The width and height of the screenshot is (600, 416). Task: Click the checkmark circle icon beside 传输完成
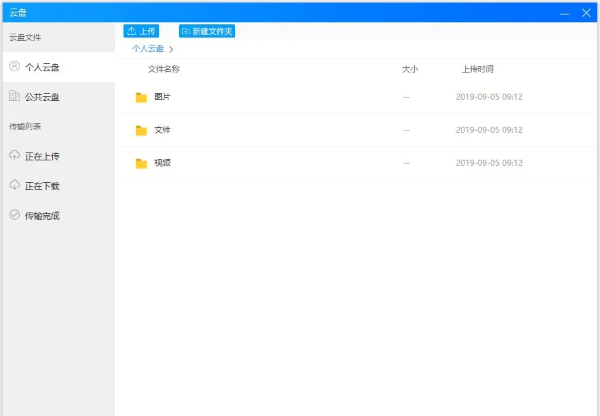click(15, 214)
